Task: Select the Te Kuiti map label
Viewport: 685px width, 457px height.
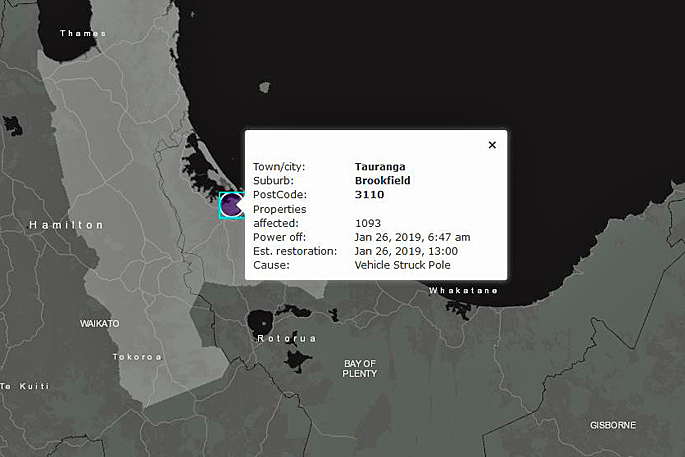Action: click(21, 386)
